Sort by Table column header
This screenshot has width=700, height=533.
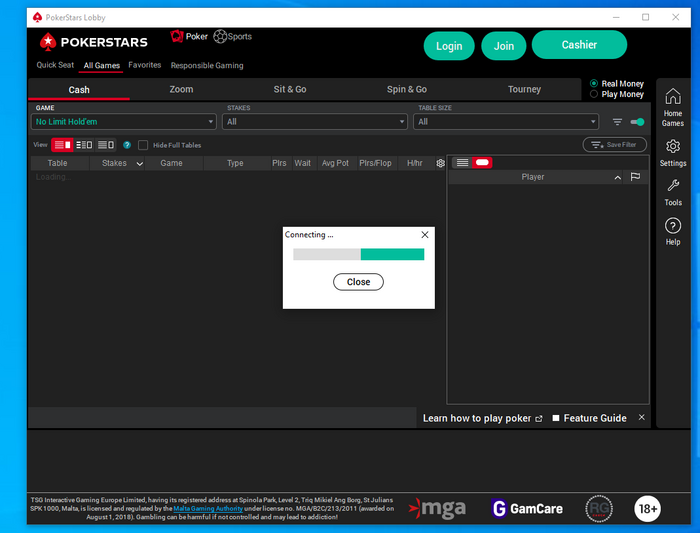click(x=58, y=163)
